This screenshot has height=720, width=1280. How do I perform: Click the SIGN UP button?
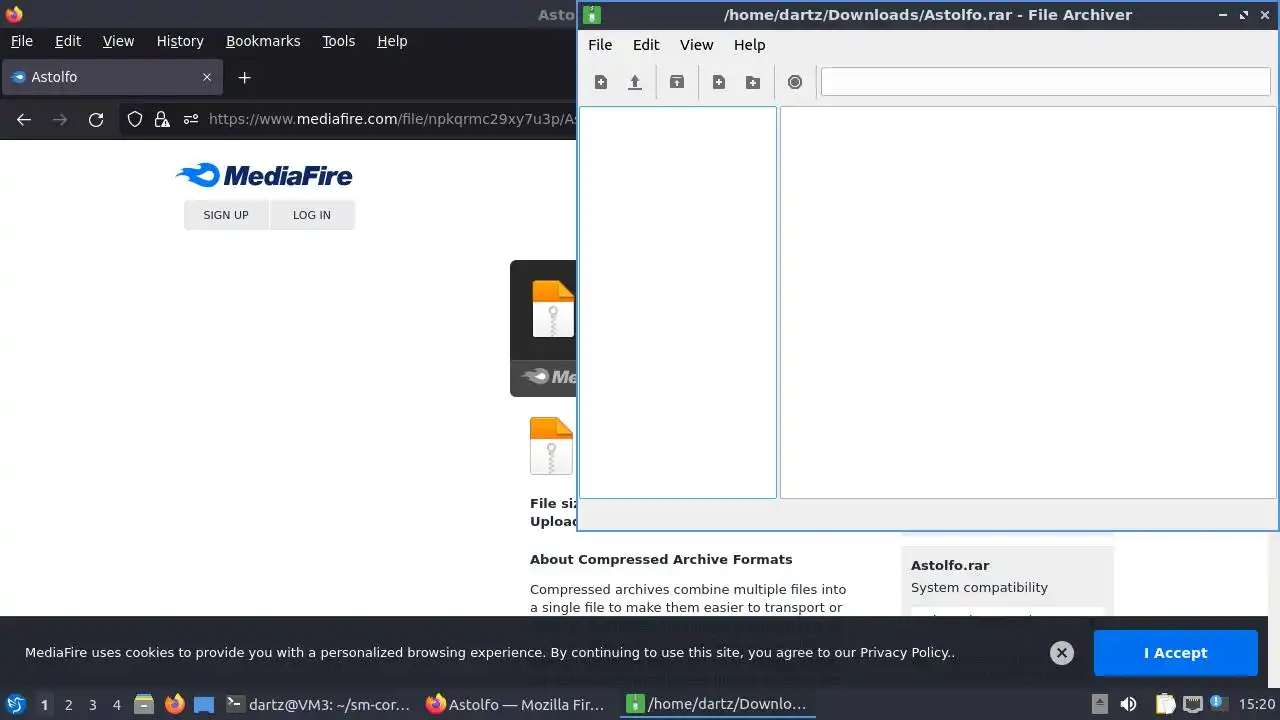226,215
